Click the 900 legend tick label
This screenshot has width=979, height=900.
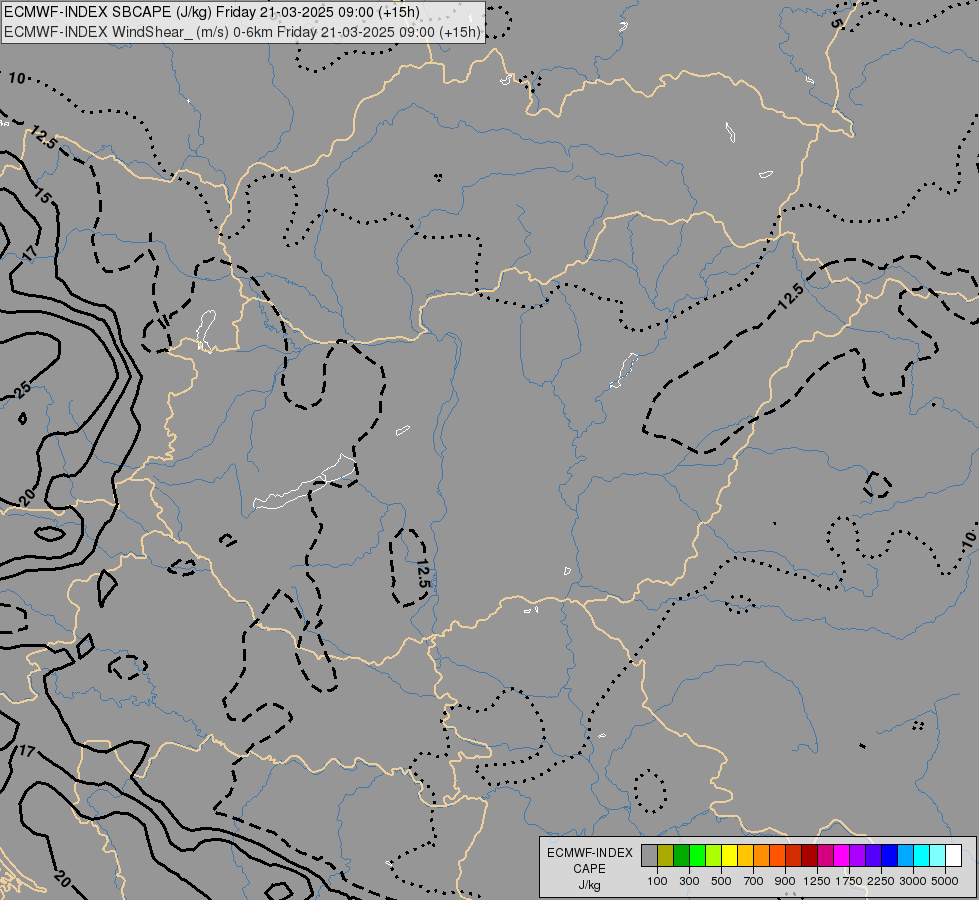click(x=785, y=881)
